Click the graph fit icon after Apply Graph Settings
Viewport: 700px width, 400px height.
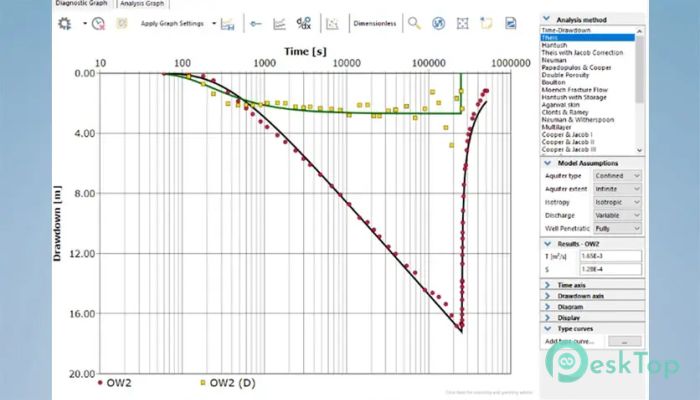228,24
